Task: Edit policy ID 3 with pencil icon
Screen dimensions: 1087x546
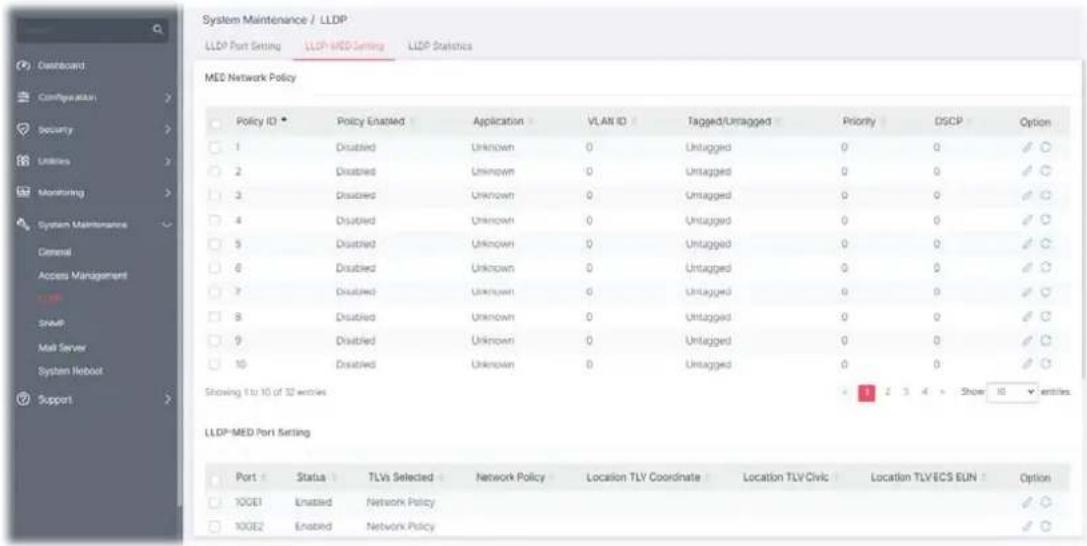Action: coord(1029,197)
